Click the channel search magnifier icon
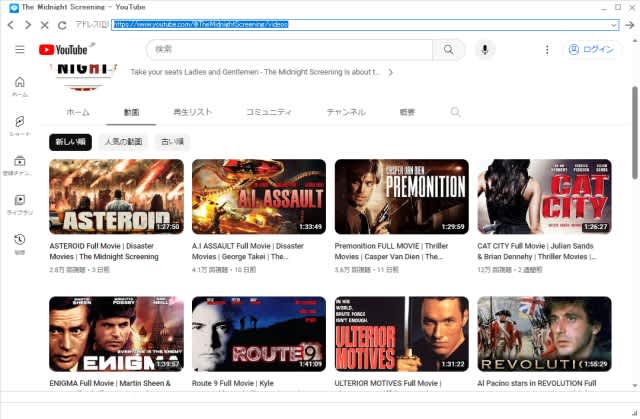This screenshot has width=640, height=419. pyautogui.click(x=456, y=112)
